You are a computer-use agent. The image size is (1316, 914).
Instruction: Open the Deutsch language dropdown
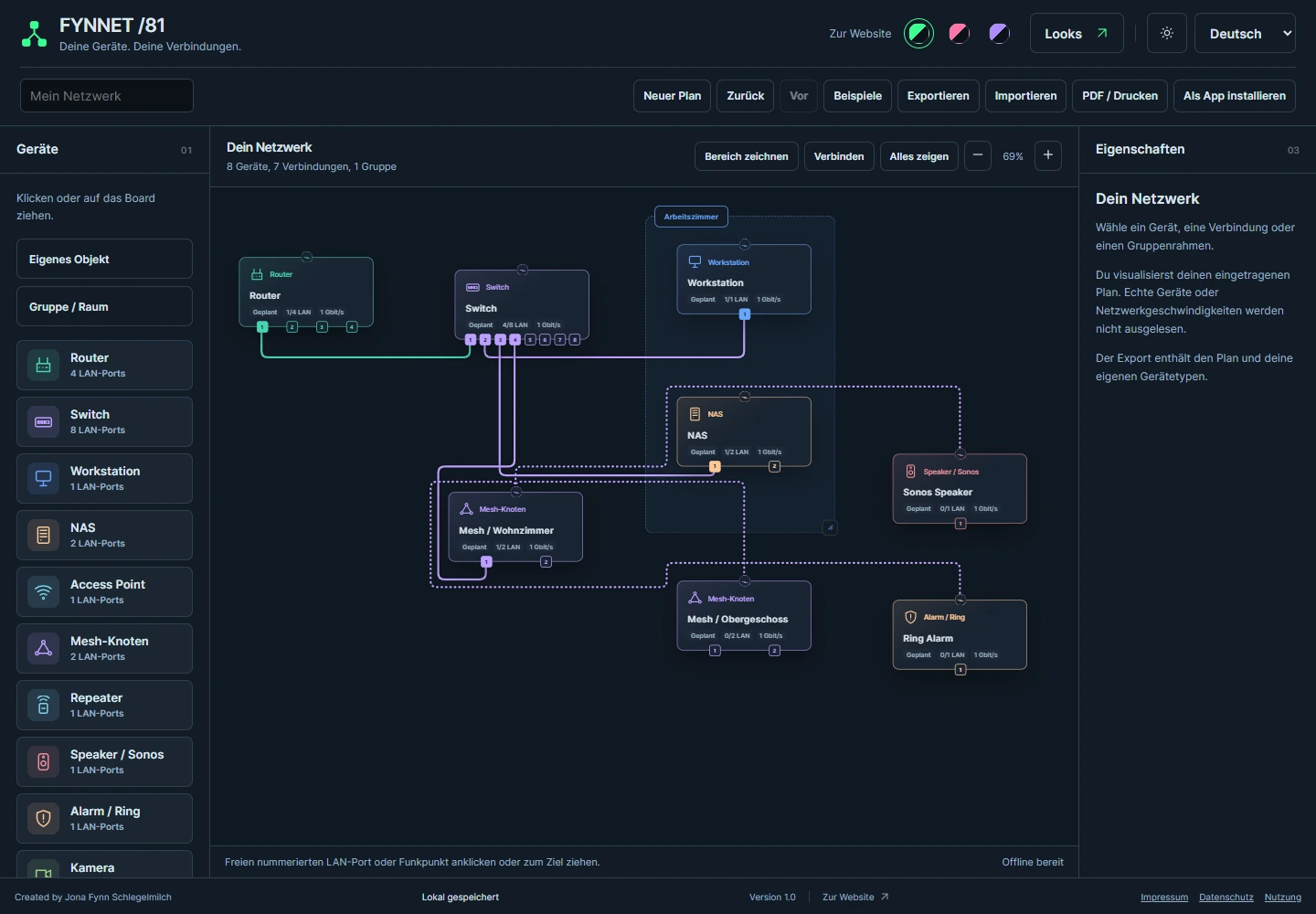click(x=1245, y=34)
